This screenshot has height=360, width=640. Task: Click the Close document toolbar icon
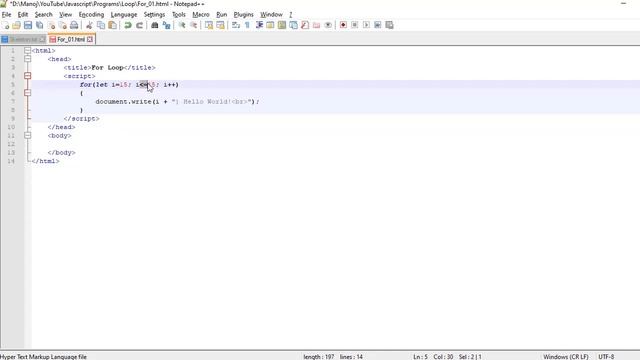point(51,25)
